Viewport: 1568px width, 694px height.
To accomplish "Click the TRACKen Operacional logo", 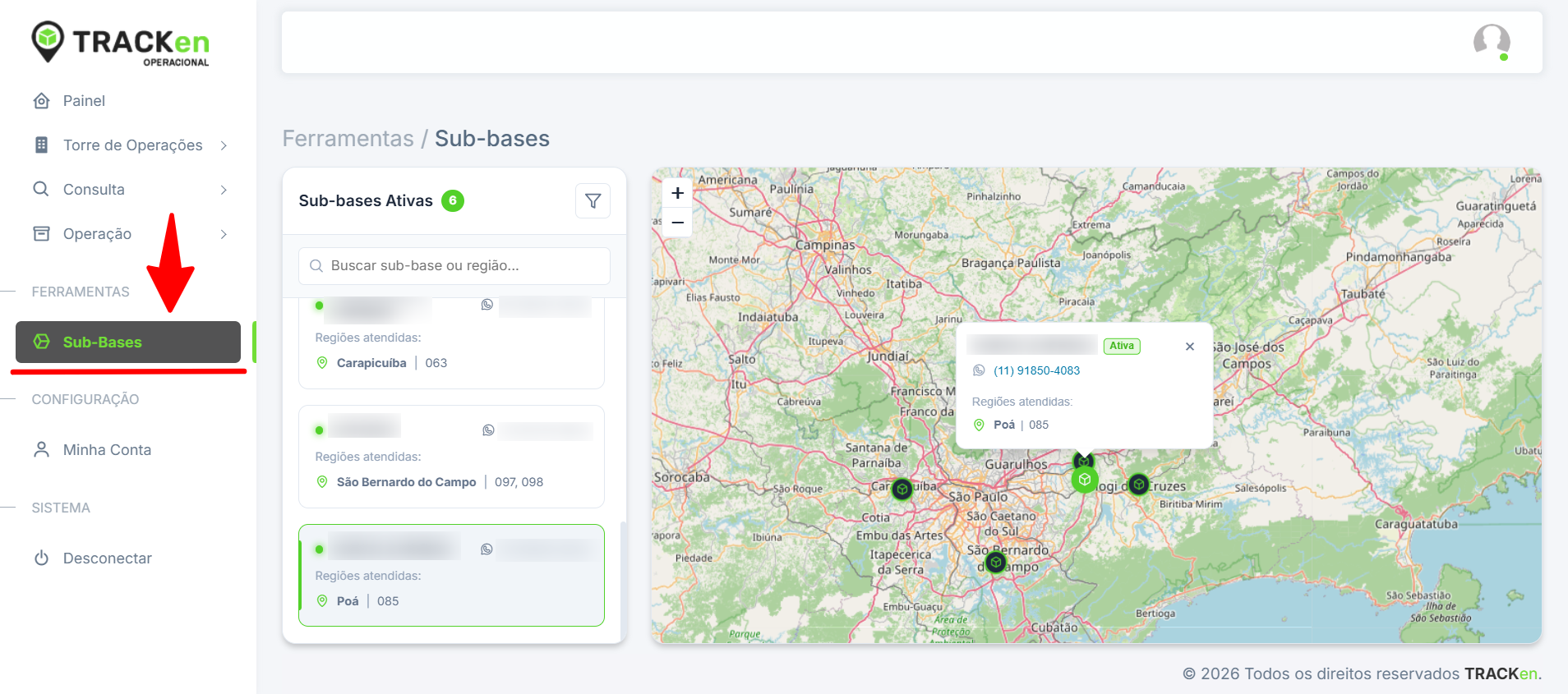I will coord(120,43).
